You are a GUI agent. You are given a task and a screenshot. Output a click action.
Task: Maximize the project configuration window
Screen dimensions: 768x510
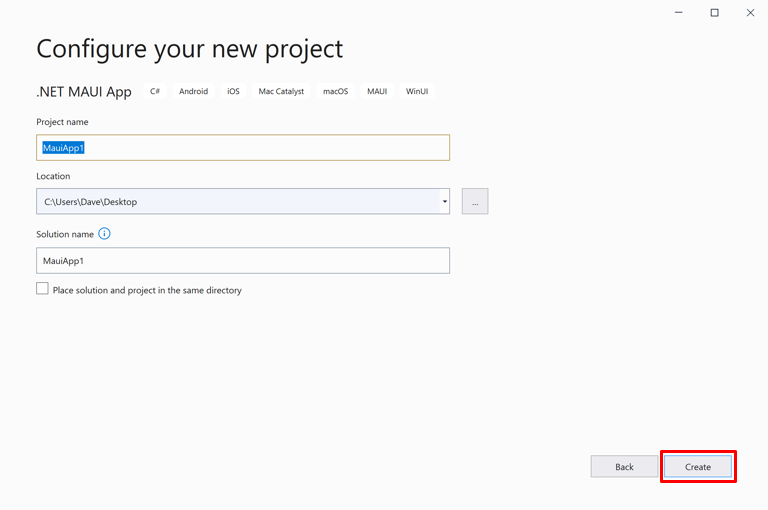coord(714,13)
